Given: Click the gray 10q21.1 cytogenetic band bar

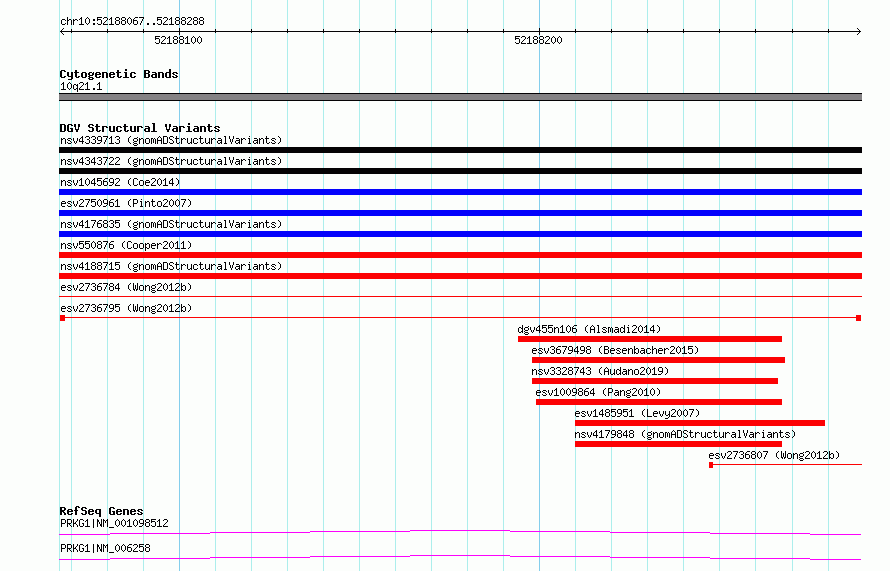Looking at the screenshot, I should [460, 97].
